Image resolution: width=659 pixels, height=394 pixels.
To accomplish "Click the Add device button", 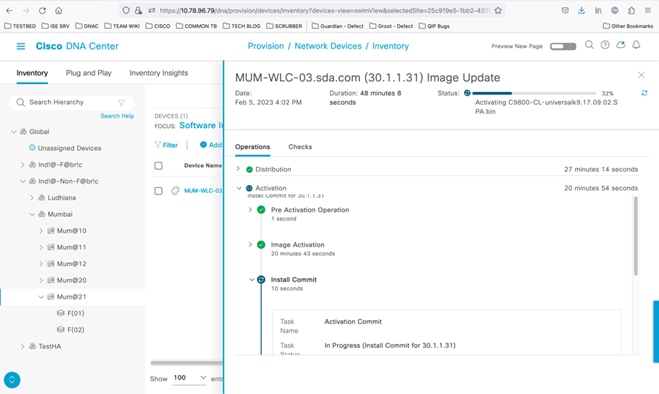I will pyautogui.click(x=211, y=145).
